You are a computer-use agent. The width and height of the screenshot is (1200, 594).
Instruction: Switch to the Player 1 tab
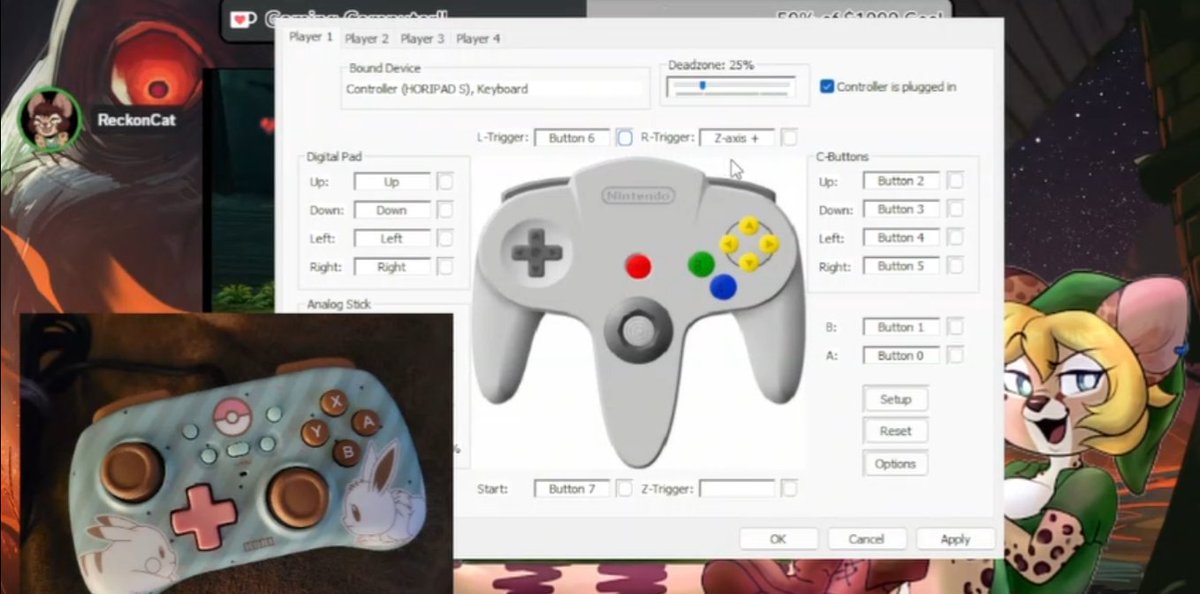310,37
